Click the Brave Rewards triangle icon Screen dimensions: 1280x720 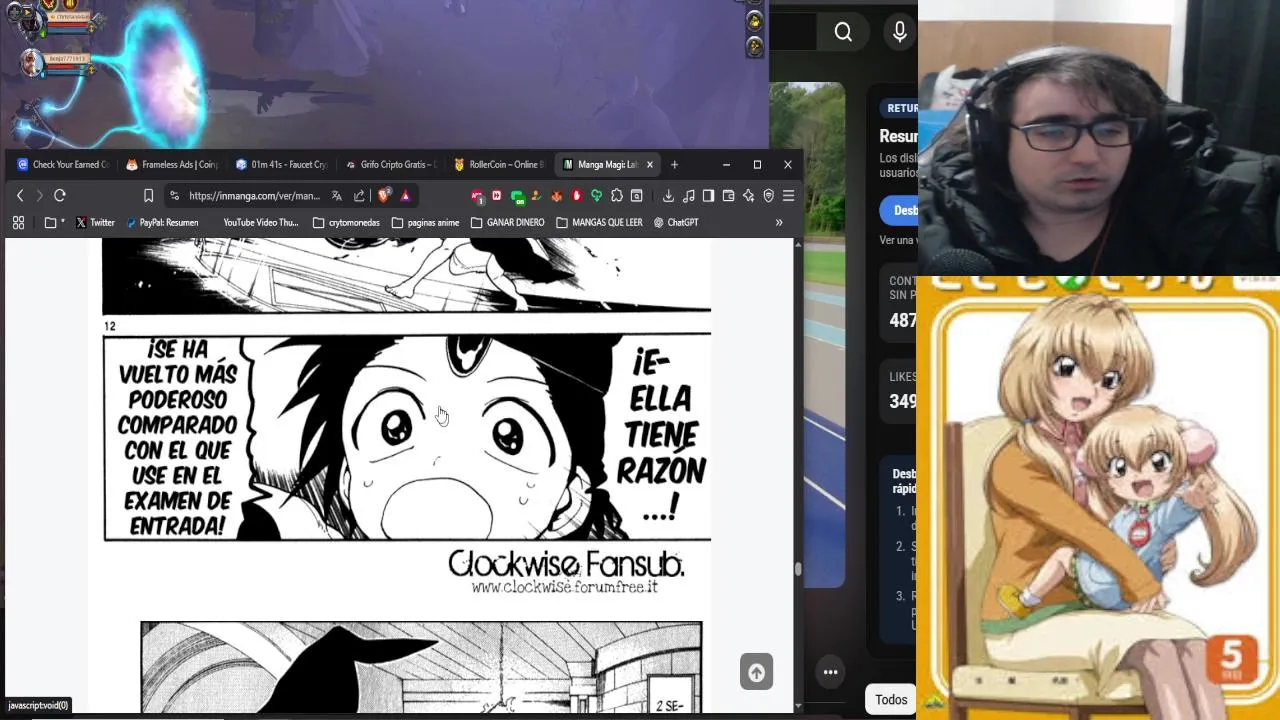405,196
